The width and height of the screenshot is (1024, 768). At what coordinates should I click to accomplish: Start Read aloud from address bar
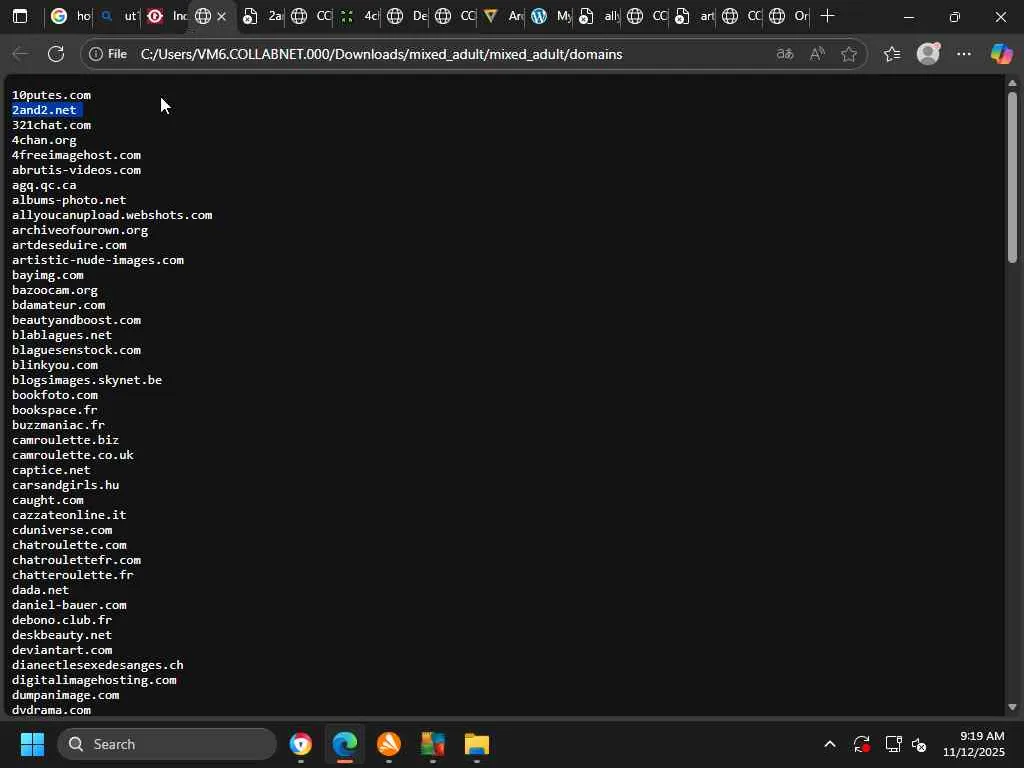[817, 54]
